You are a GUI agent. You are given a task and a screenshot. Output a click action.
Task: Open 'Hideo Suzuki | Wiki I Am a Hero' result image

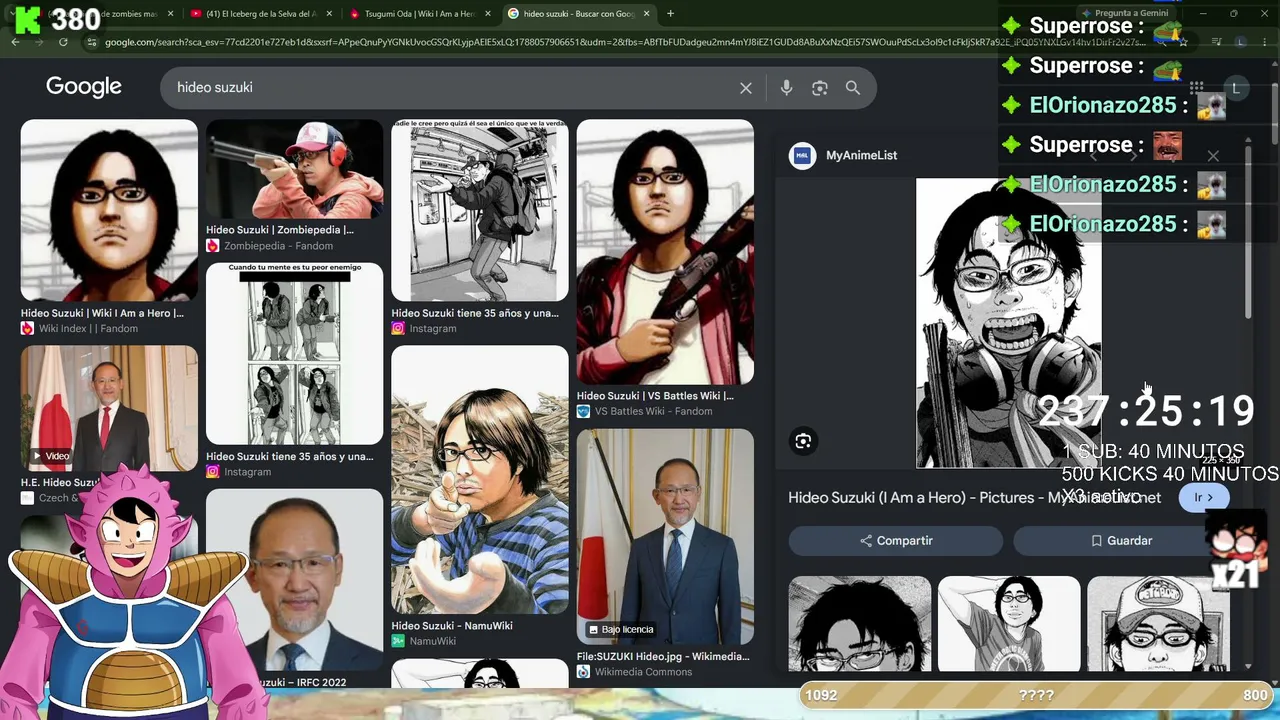(x=109, y=210)
